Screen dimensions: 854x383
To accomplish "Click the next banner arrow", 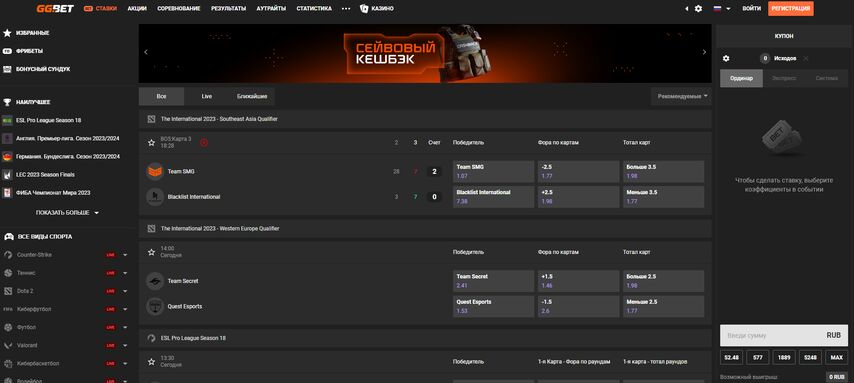I will click(704, 52).
